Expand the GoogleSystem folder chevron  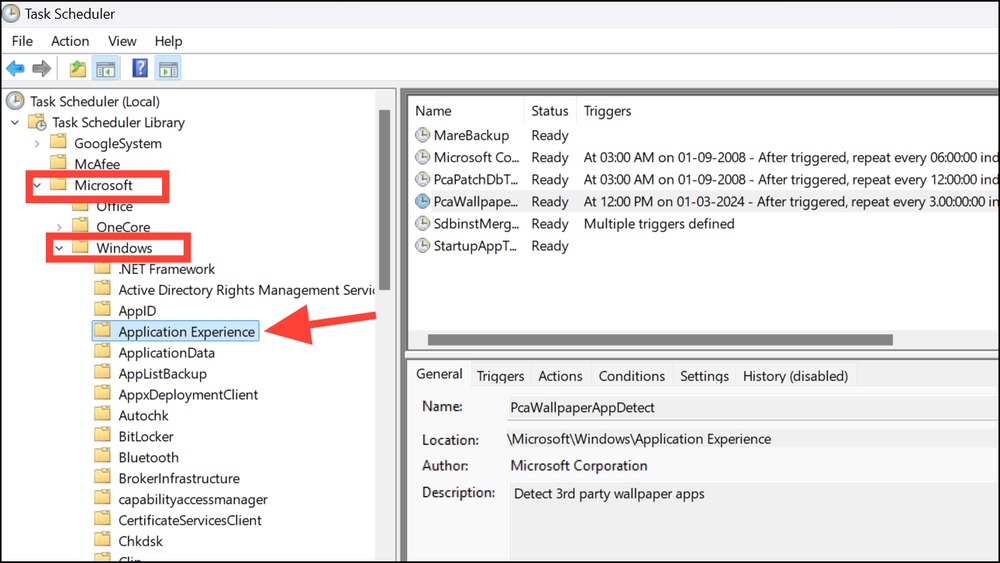37,143
